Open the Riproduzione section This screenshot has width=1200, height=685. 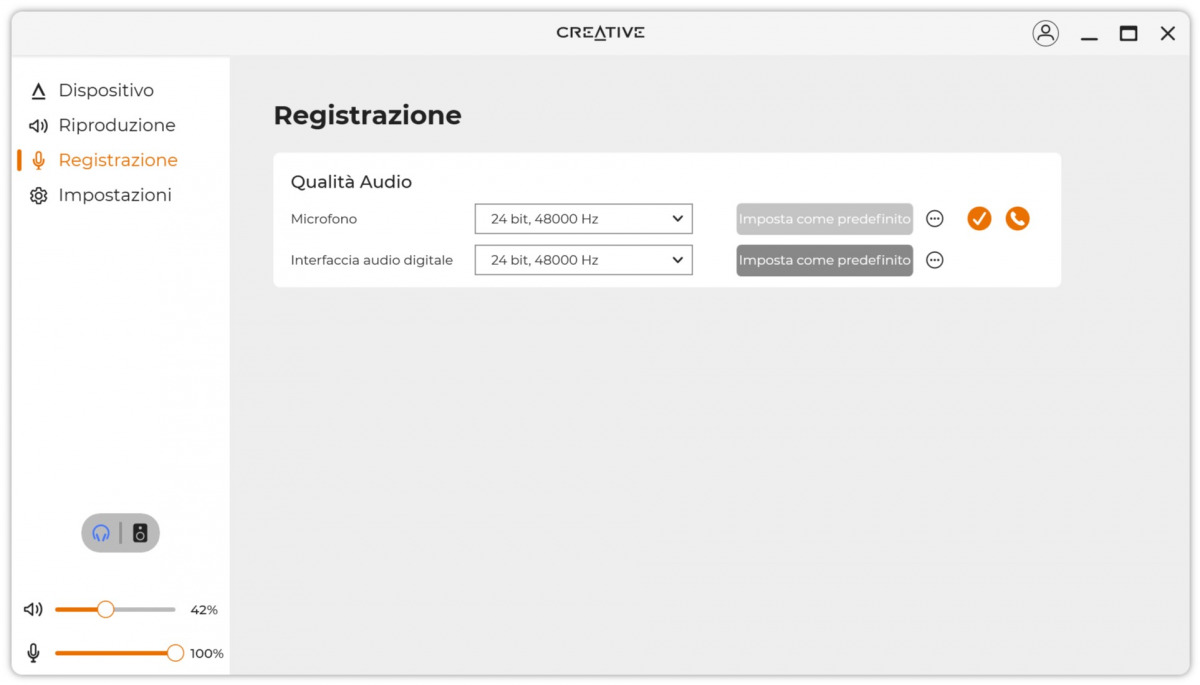tap(116, 126)
